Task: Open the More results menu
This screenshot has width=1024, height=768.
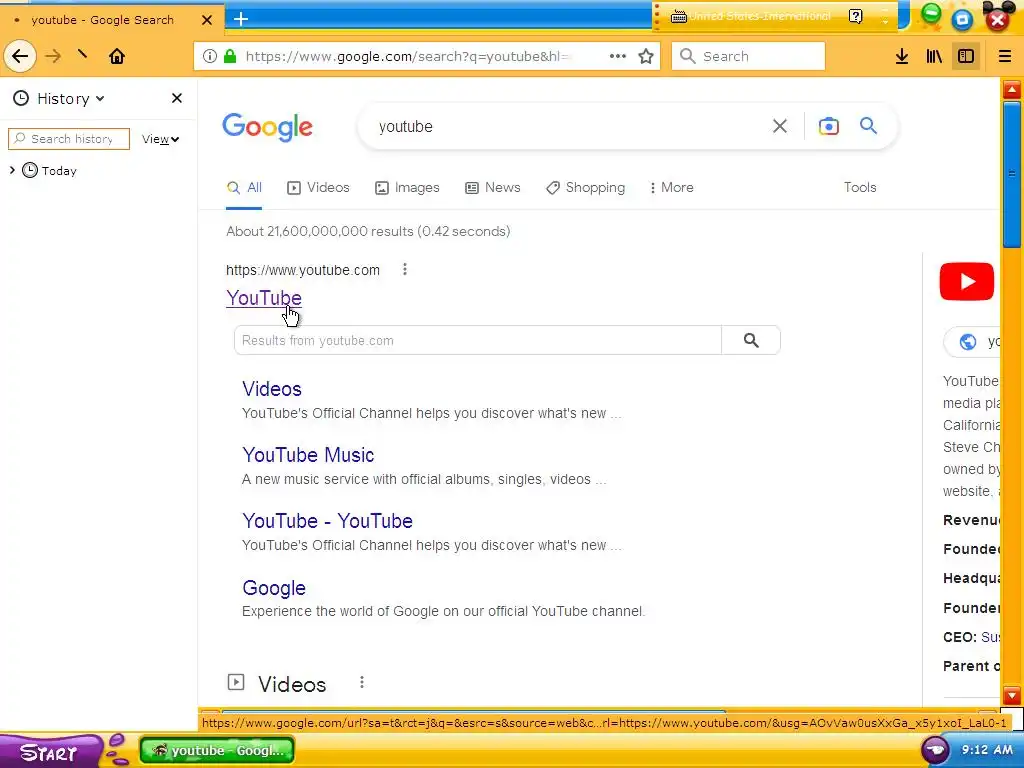Action: [671, 188]
